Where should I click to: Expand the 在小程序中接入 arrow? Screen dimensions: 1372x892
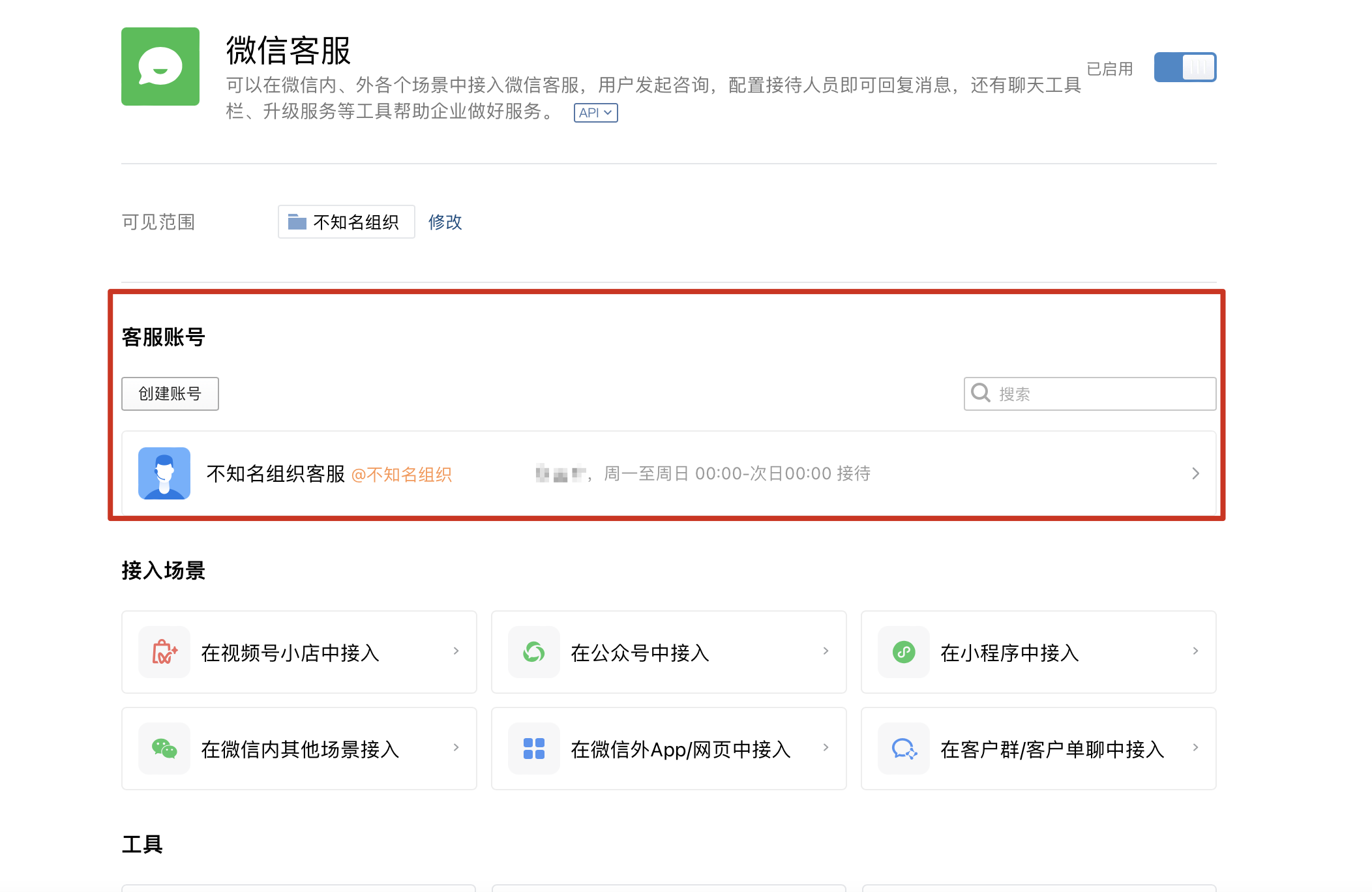[x=1195, y=651]
